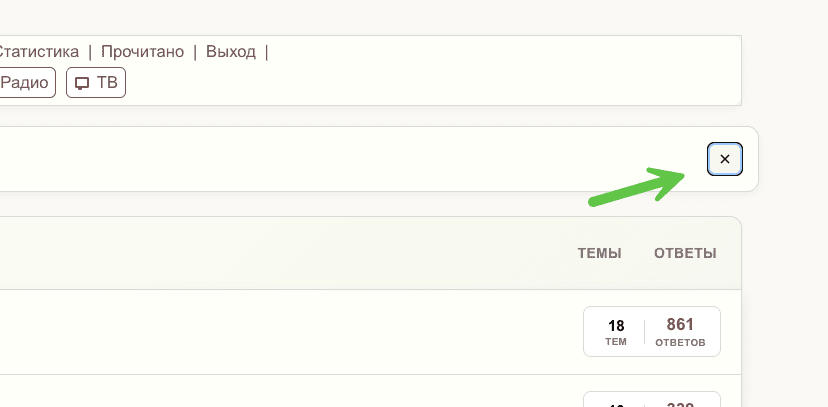
Task: Select the 861 ответов reply count
Action: pyautogui.click(x=680, y=332)
